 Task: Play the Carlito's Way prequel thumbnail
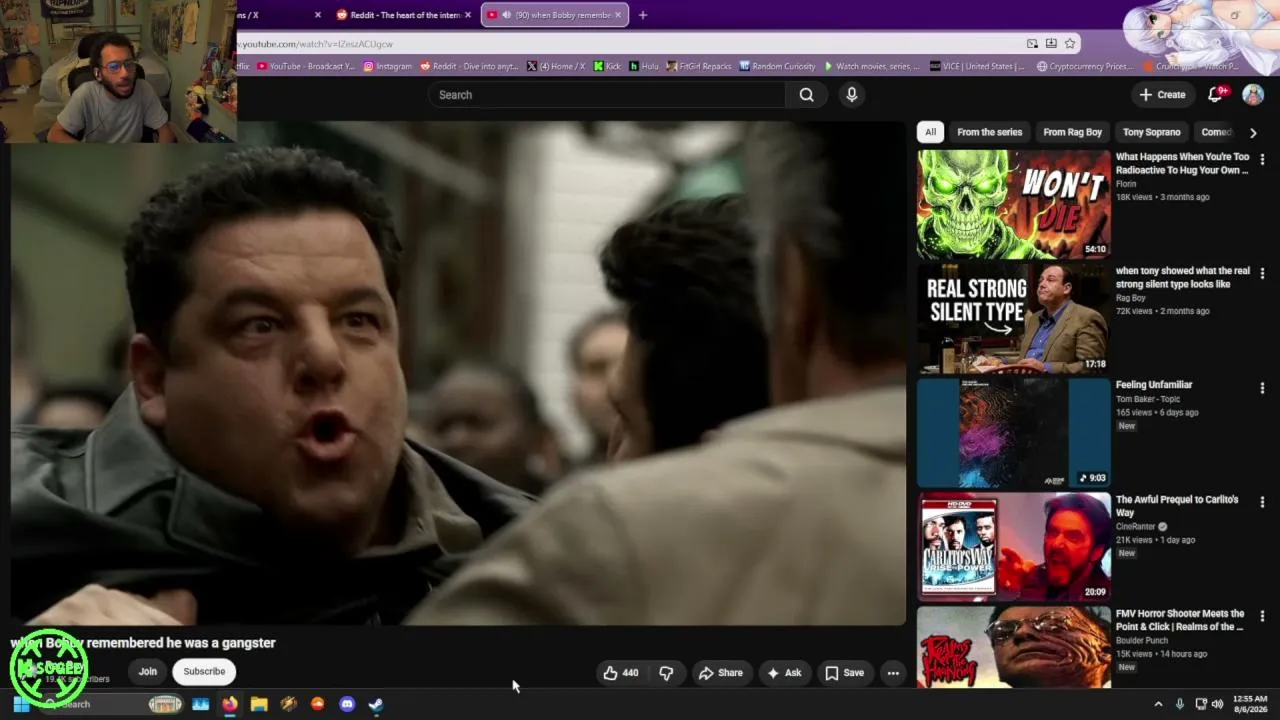coord(1013,546)
